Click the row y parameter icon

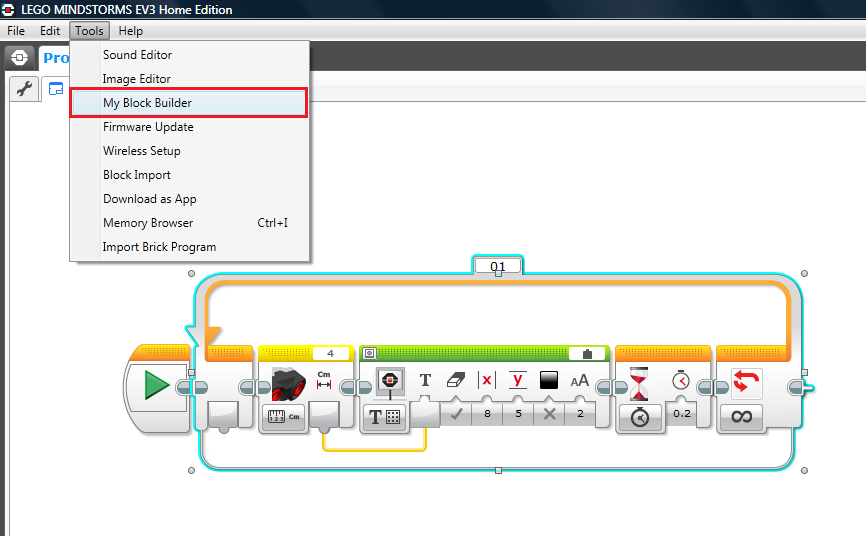pos(518,380)
